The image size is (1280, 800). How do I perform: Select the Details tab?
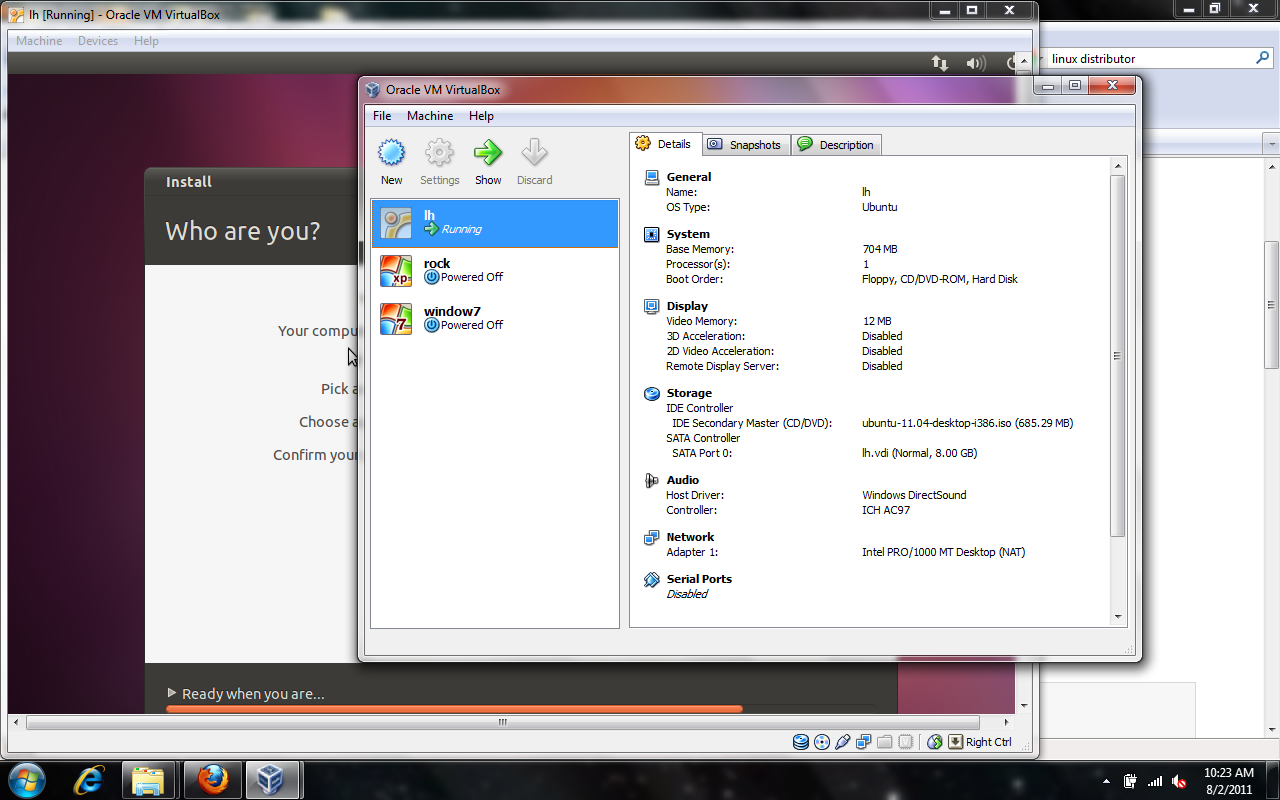[x=665, y=144]
